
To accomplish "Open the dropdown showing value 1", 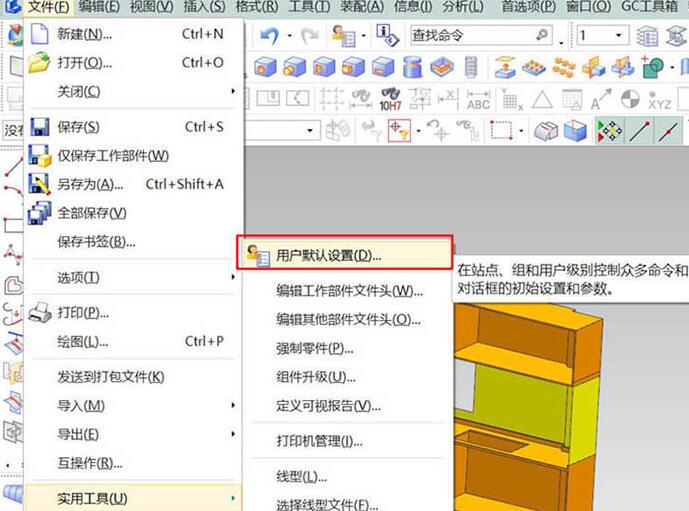I will pos(620,36).
